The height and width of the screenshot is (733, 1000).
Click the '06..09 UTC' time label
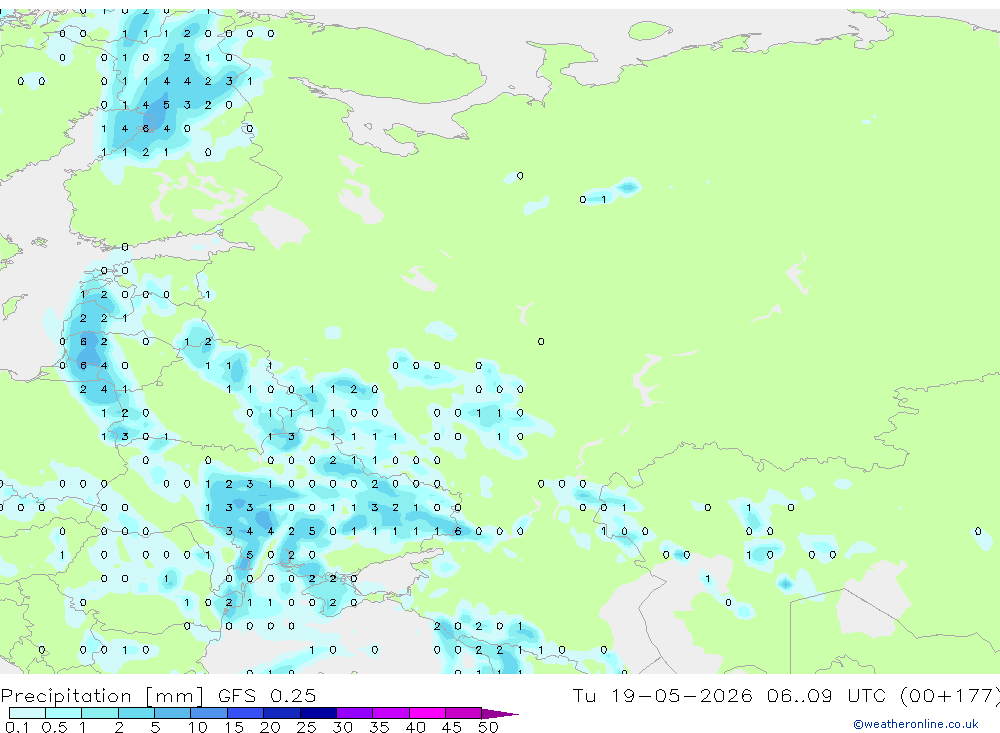[829, 695]
